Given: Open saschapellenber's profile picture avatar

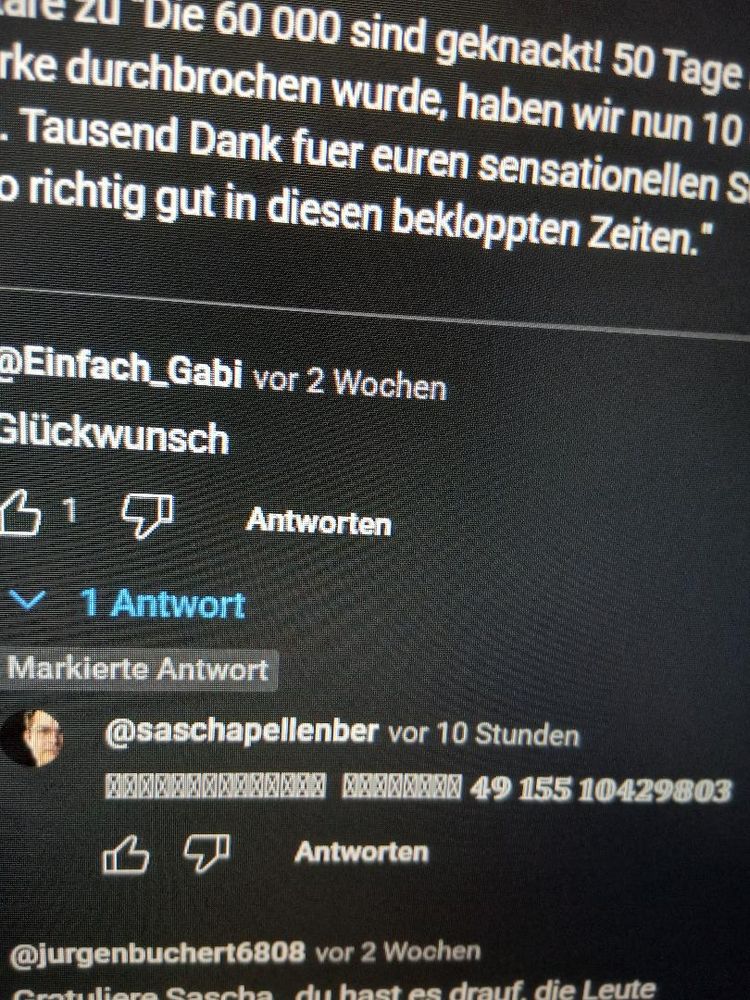Looking at the screenshot, I should (32, 738).
